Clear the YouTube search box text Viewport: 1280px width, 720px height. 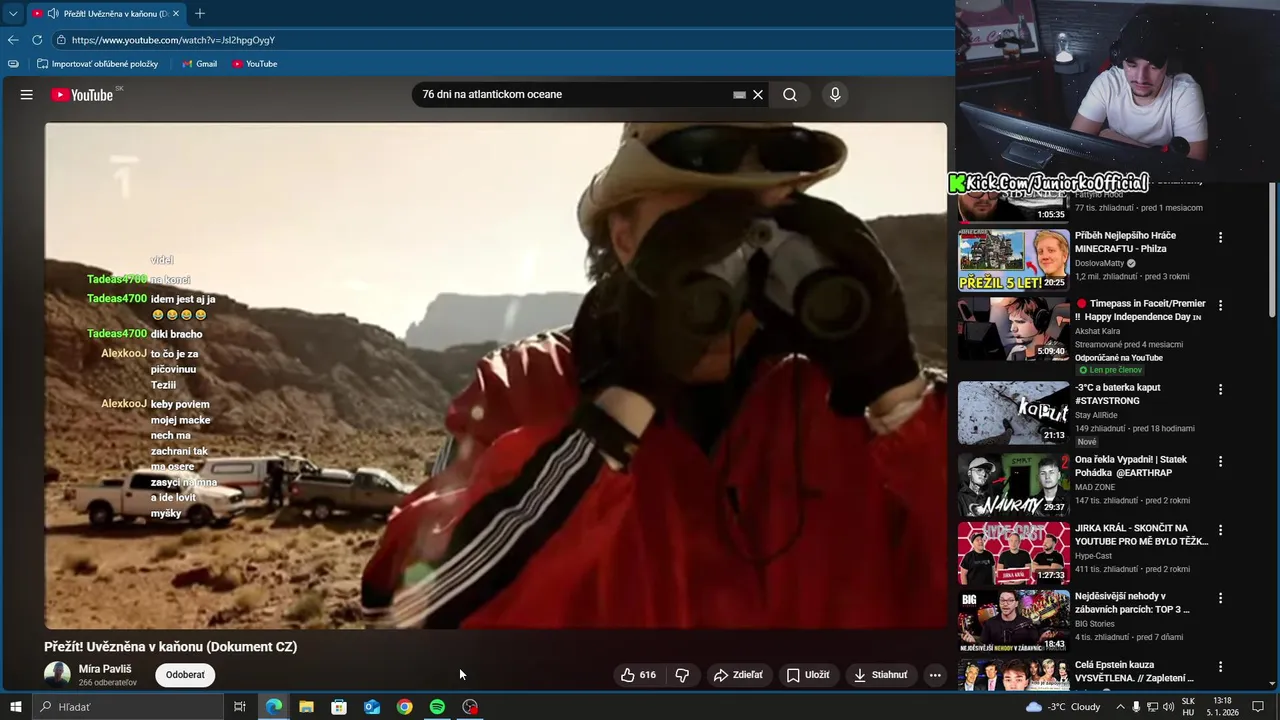(x=758, y=95)
